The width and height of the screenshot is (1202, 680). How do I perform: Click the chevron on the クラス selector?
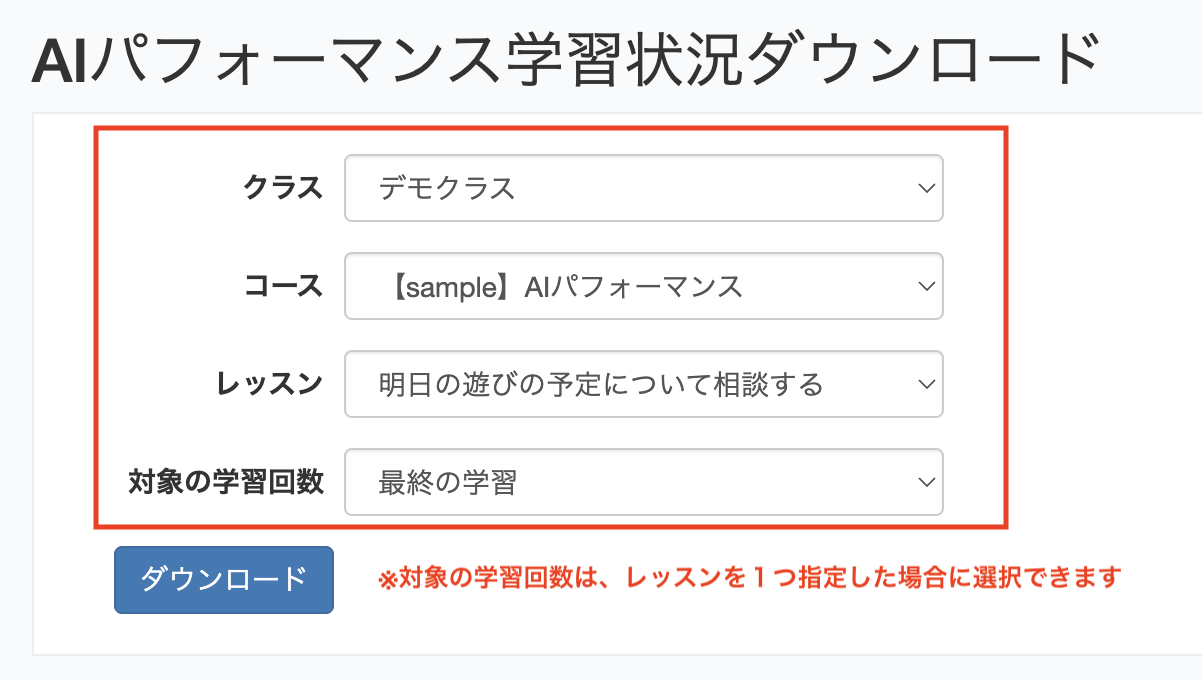[x=925, y=188]
